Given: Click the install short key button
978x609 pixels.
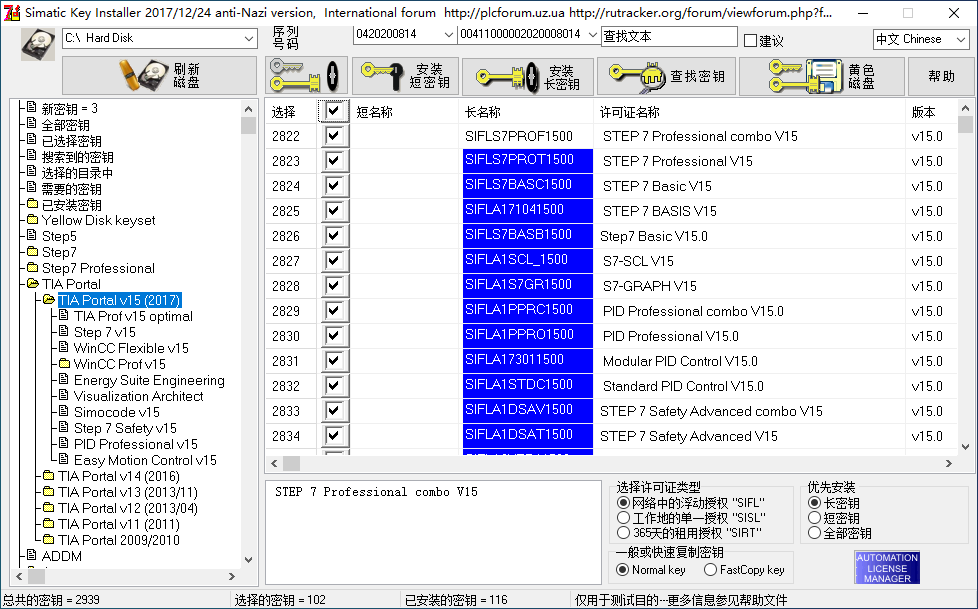Looking at the screenshot, I should 405,76.
